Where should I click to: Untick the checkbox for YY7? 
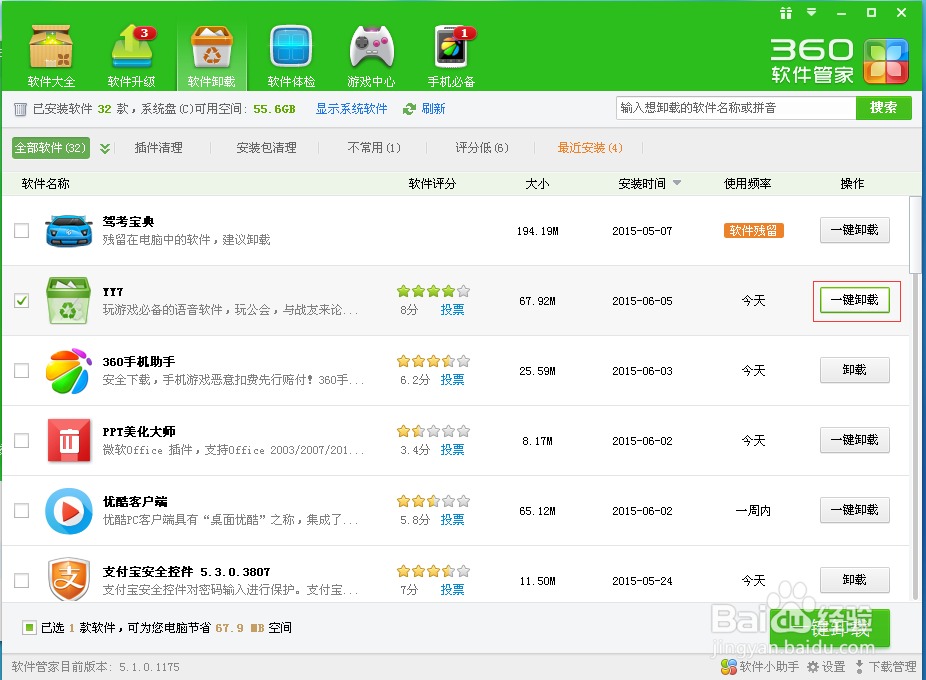(x=22, y=301)
